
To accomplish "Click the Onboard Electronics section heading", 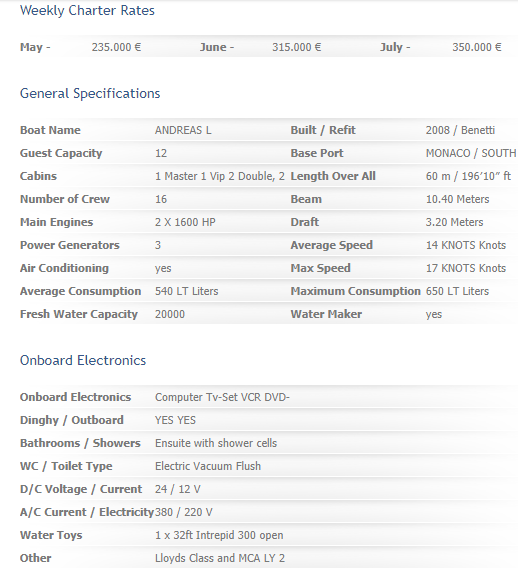I will (x=83, y=360).
